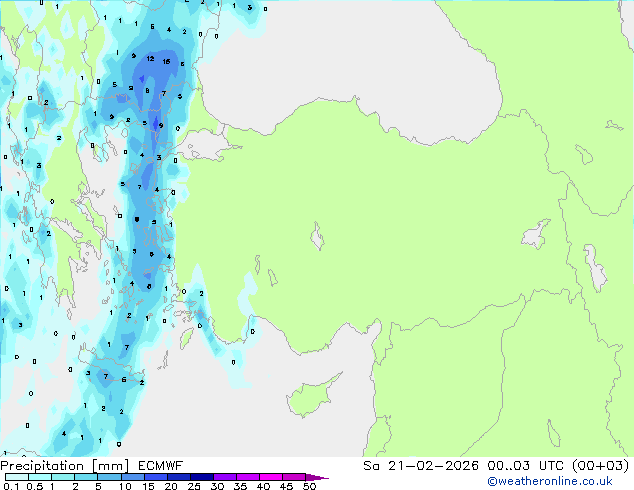
Task: Click the 15–20 mm legend swatch
Action: (x=156, y=477)
